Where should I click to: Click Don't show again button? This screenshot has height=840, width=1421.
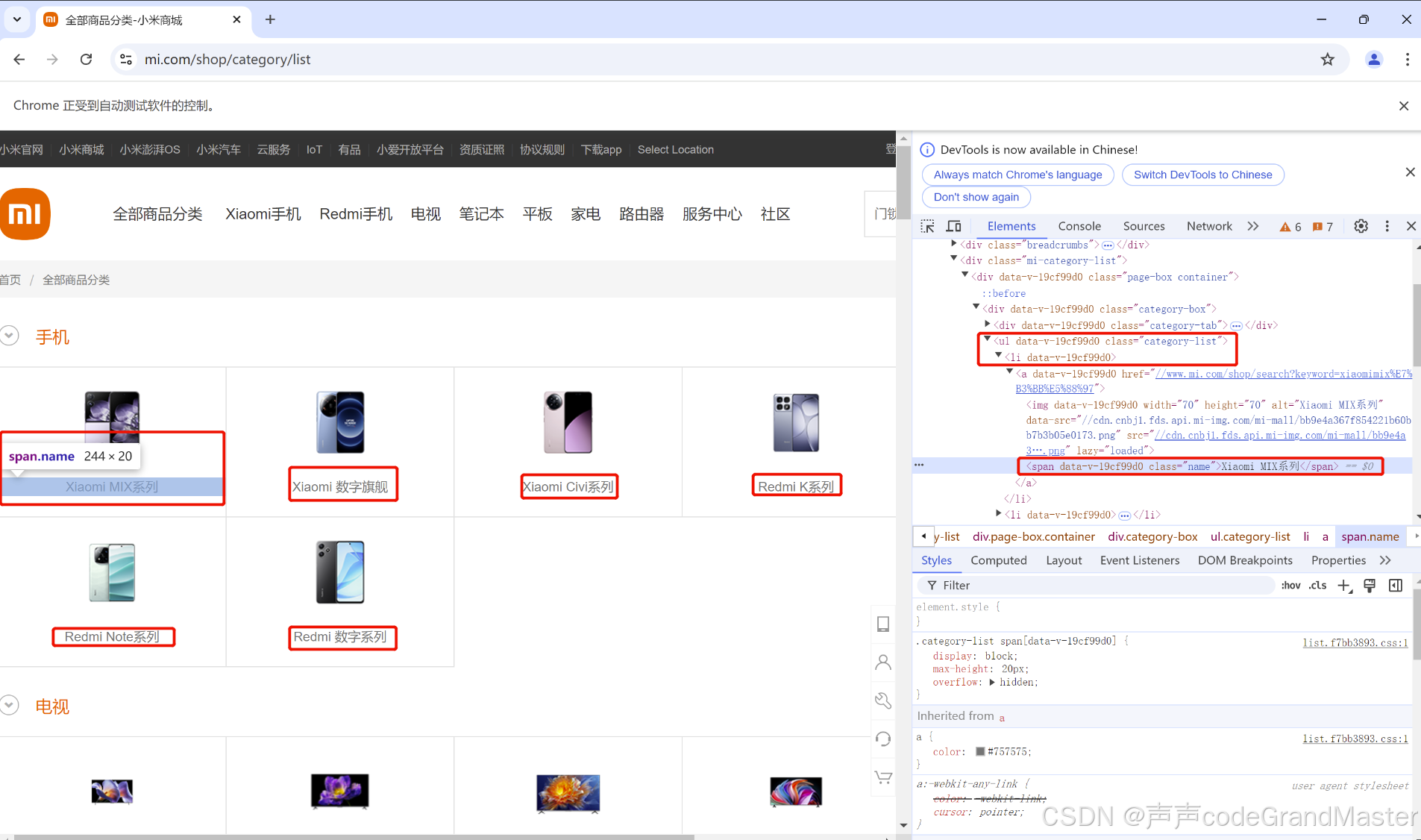tap(976, 197)
